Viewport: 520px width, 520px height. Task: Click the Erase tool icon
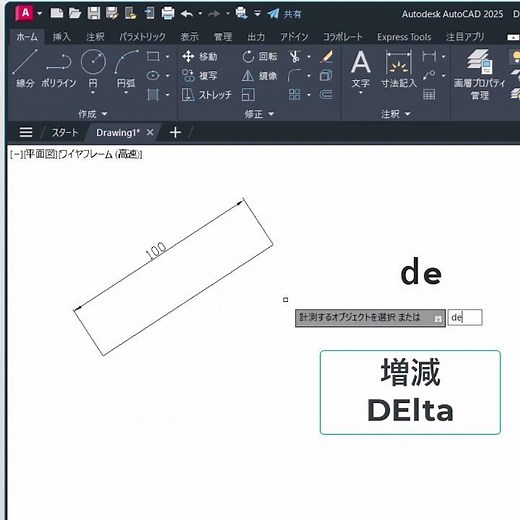pos(326,56)
